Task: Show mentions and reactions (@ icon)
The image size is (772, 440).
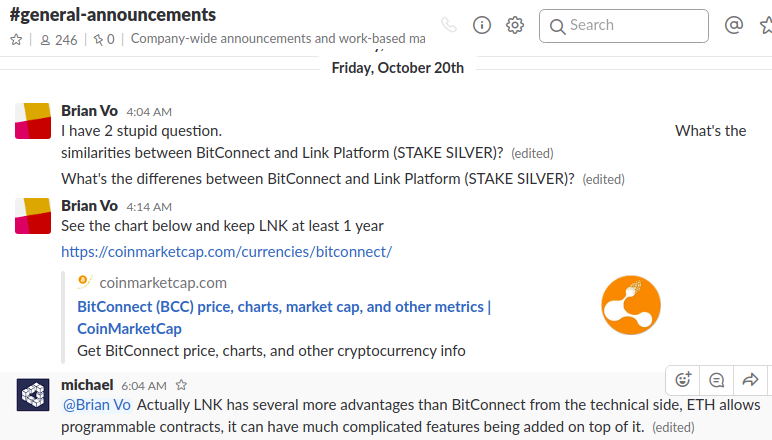Action: (x=734, y=25)
